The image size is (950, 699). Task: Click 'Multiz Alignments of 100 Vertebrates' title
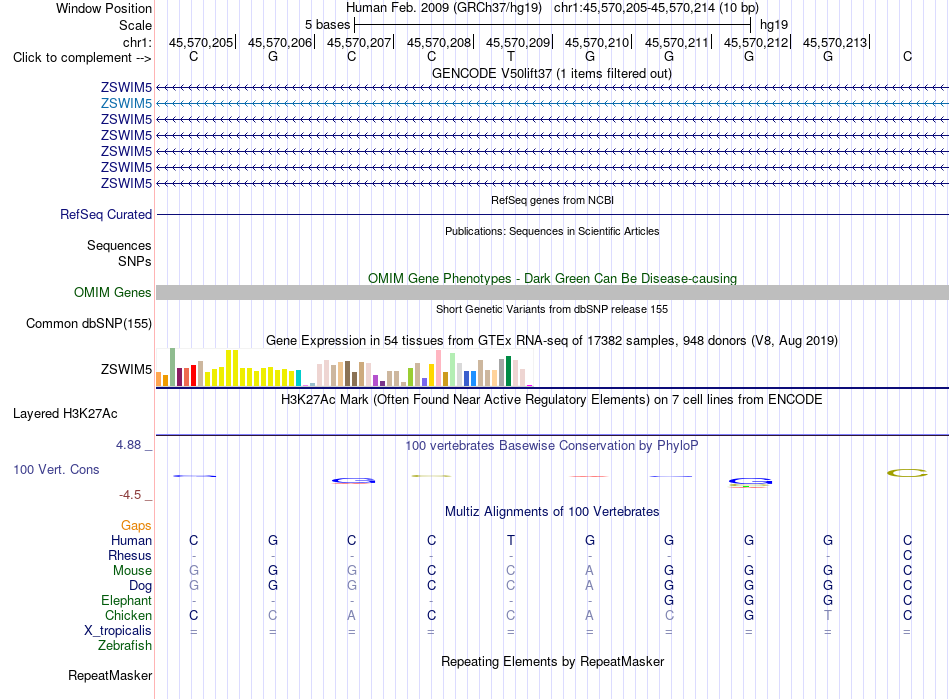point(552,512)
